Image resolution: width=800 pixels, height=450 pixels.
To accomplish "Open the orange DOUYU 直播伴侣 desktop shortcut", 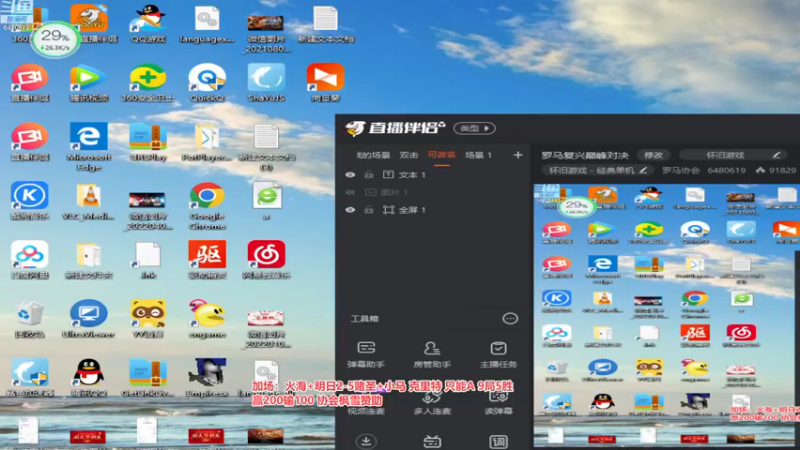I will (89, 23).
